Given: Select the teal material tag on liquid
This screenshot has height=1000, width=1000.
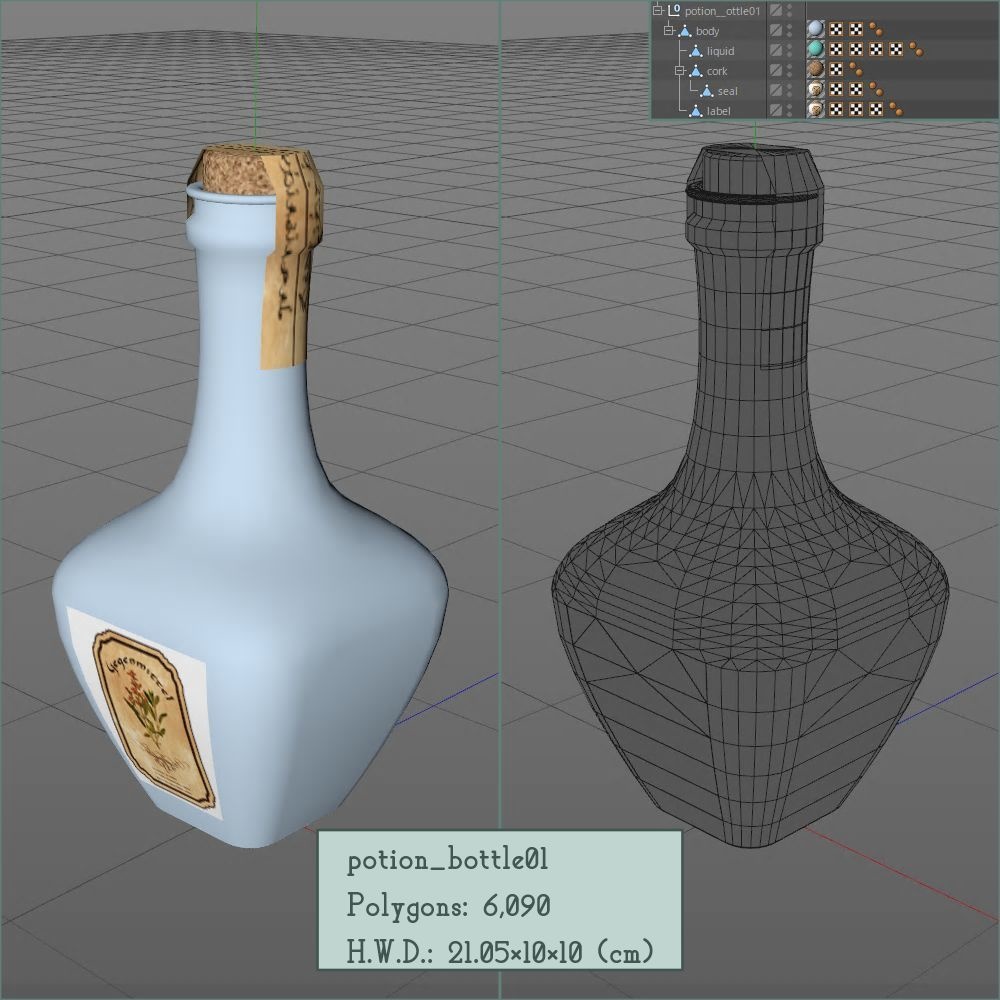Looking at the screenshot, I should (x=816, y=49).
